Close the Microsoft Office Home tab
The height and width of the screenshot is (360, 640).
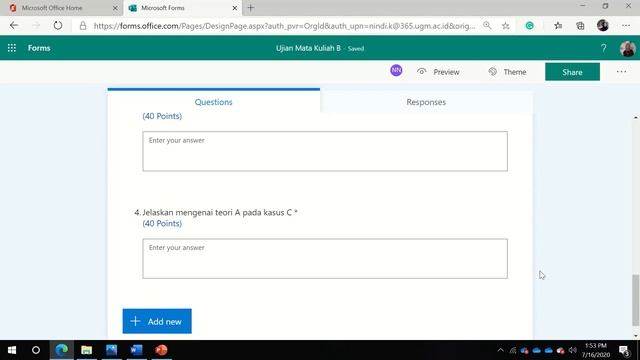pos(115,8)
